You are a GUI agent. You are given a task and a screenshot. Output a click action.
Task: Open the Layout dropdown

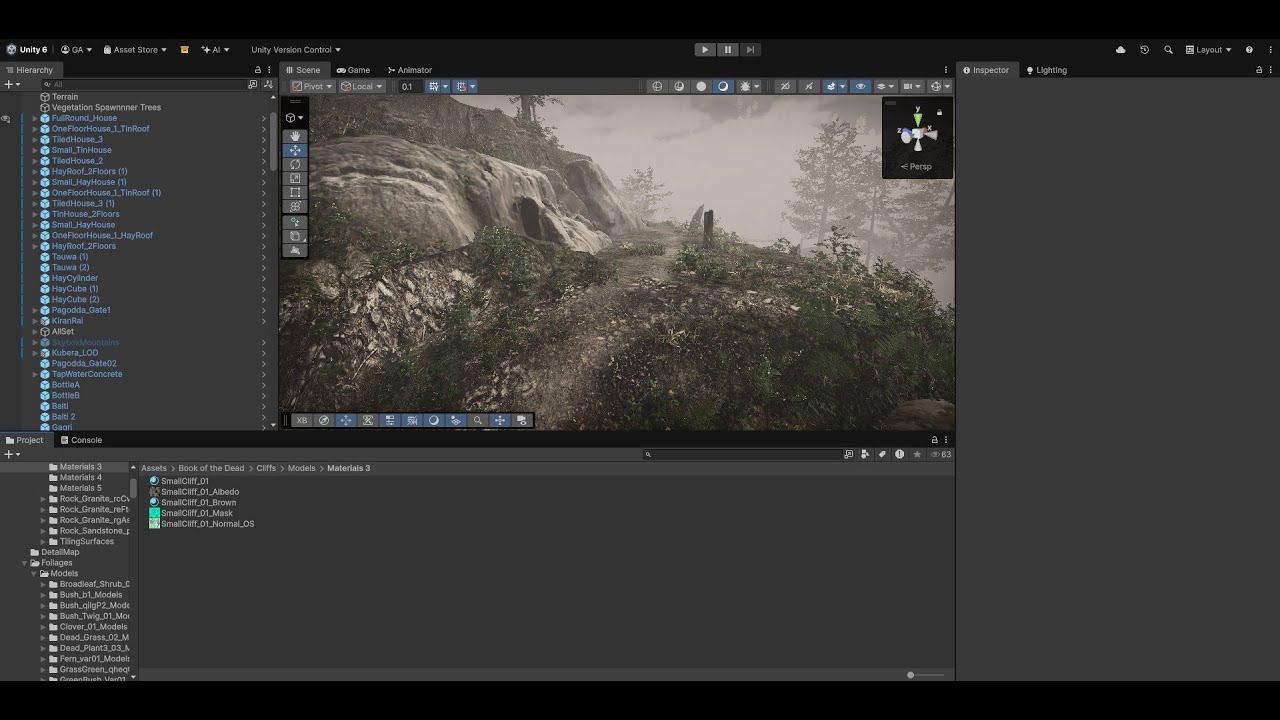1209,49
